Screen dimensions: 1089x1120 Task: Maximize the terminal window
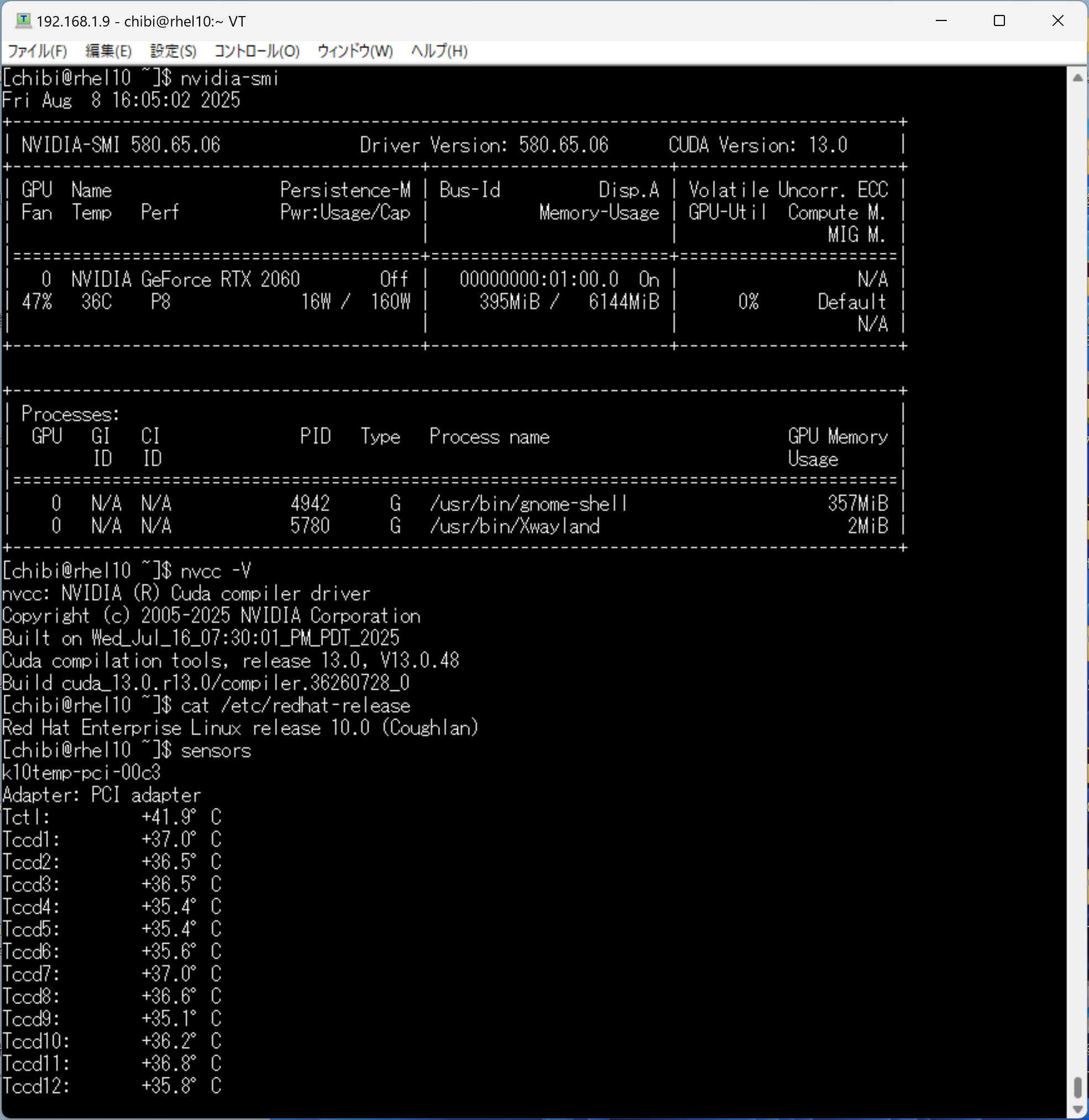point(999,20)
